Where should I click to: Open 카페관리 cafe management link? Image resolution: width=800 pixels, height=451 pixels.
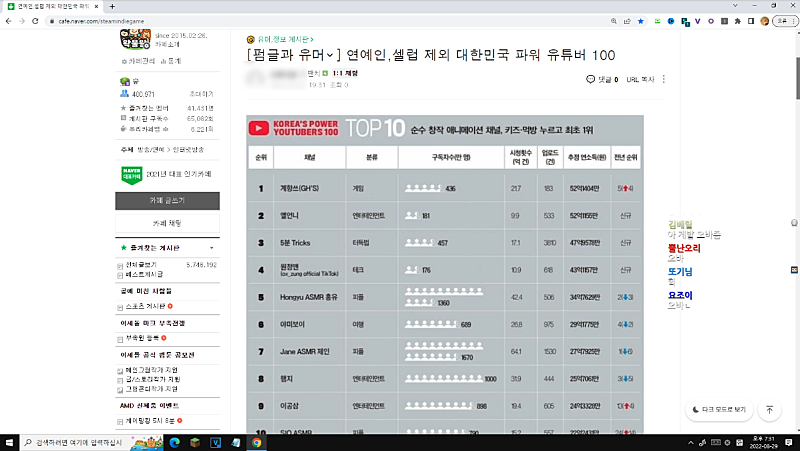click(138, 61)
